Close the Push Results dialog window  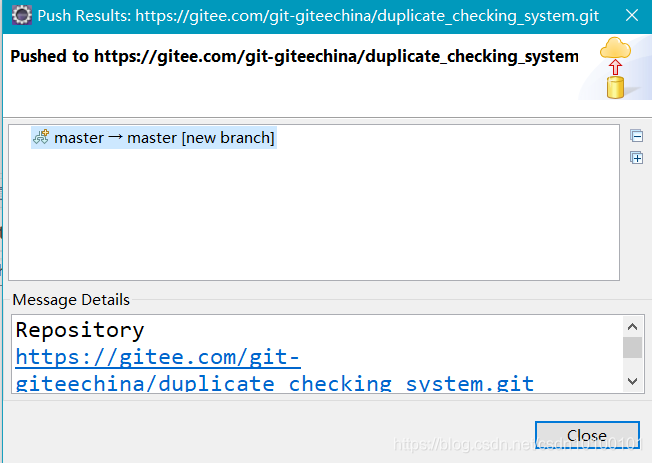coord(632,16)
